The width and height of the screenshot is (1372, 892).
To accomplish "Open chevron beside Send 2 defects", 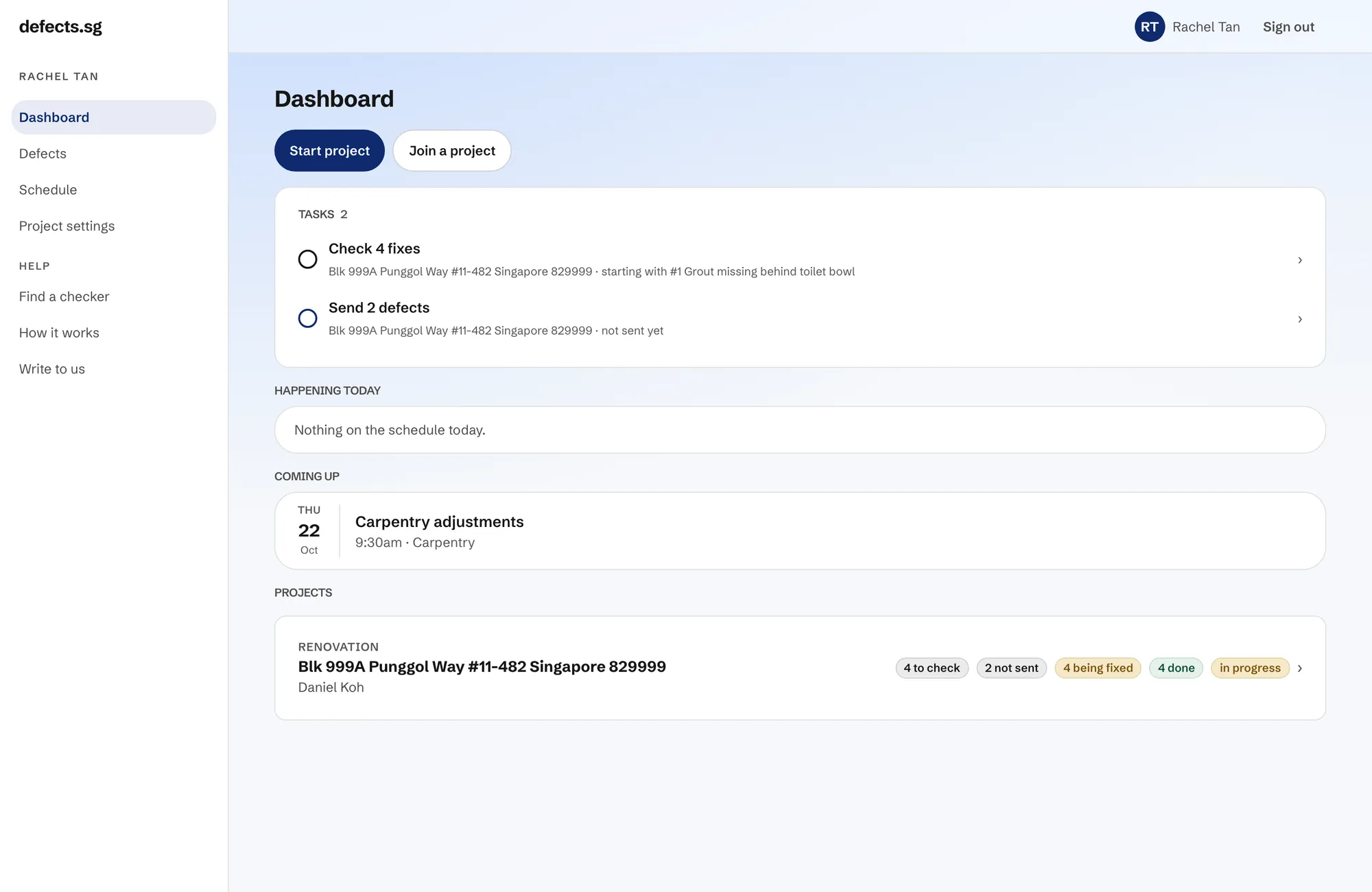I will [1300, 319].
